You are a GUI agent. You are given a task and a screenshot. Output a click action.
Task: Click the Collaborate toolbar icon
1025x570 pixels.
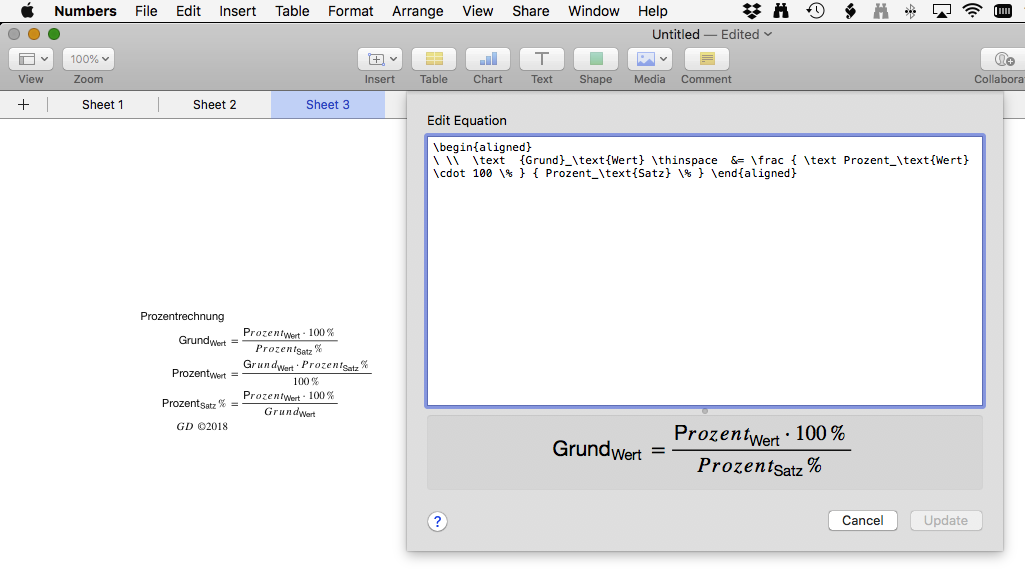(x=1003, y=59)
